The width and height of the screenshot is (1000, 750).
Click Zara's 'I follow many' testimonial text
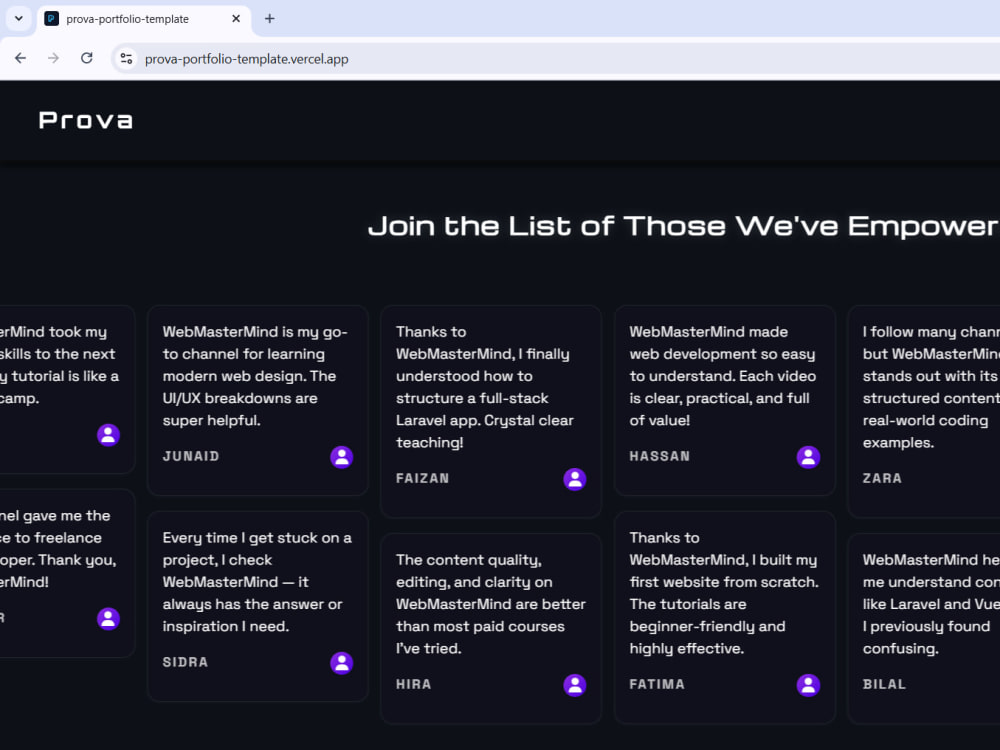tap(931, 387)
